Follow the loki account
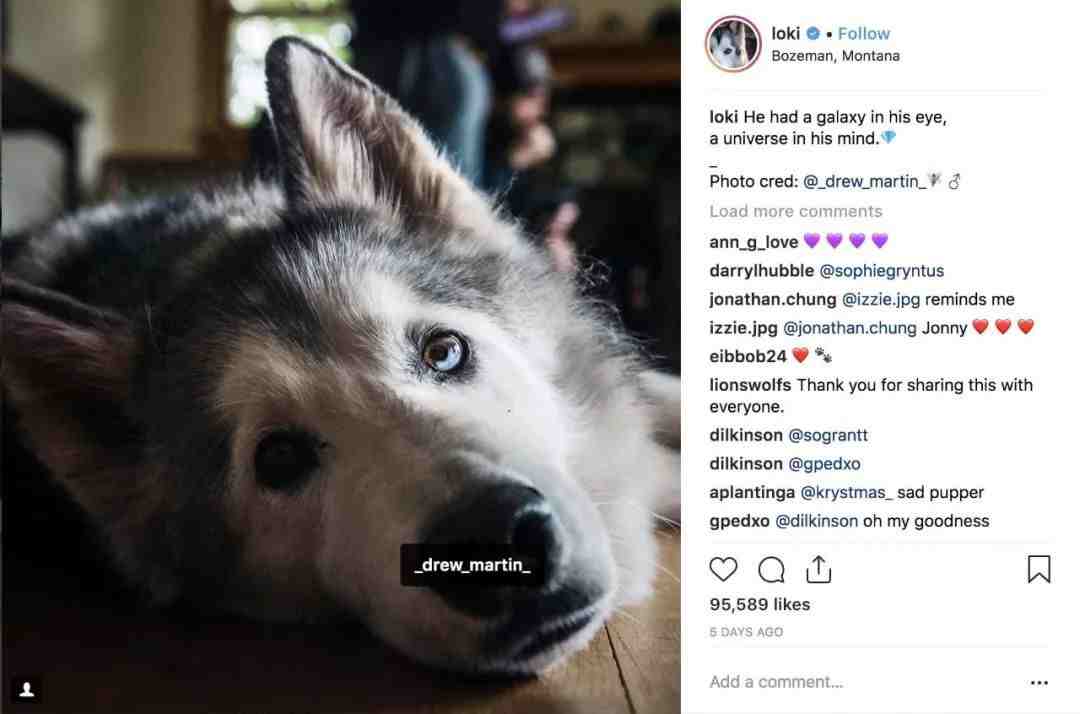The image size is (1080, 714). click(864, 33)
